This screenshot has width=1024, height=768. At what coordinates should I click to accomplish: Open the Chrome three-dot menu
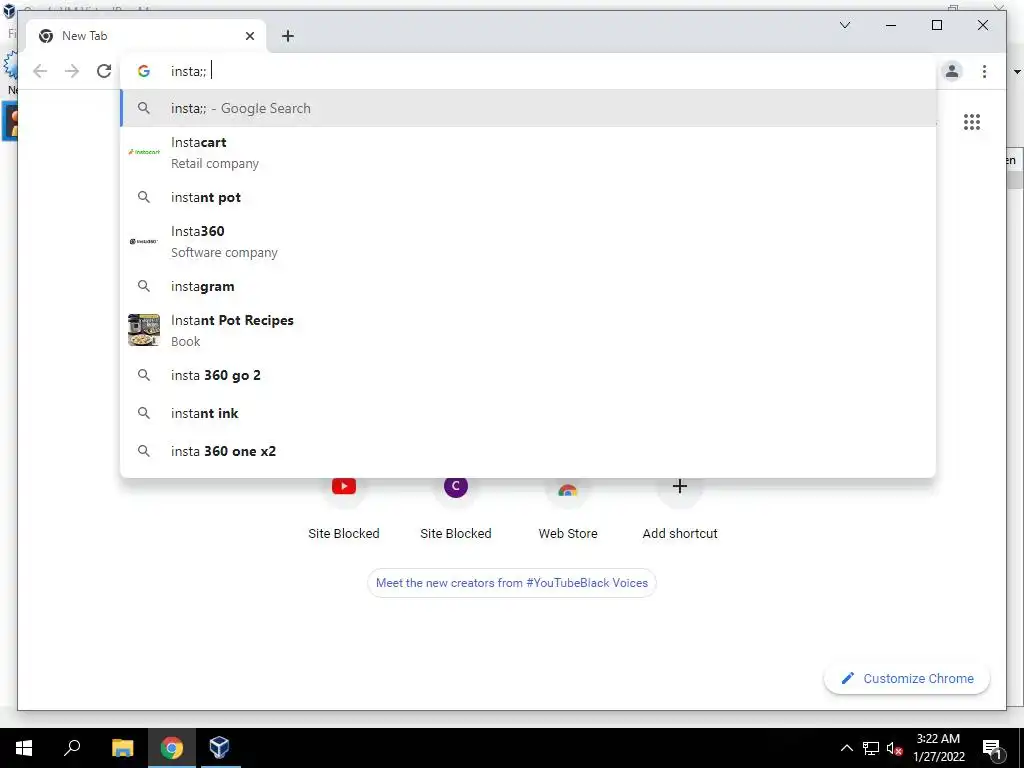pos(984,71)
